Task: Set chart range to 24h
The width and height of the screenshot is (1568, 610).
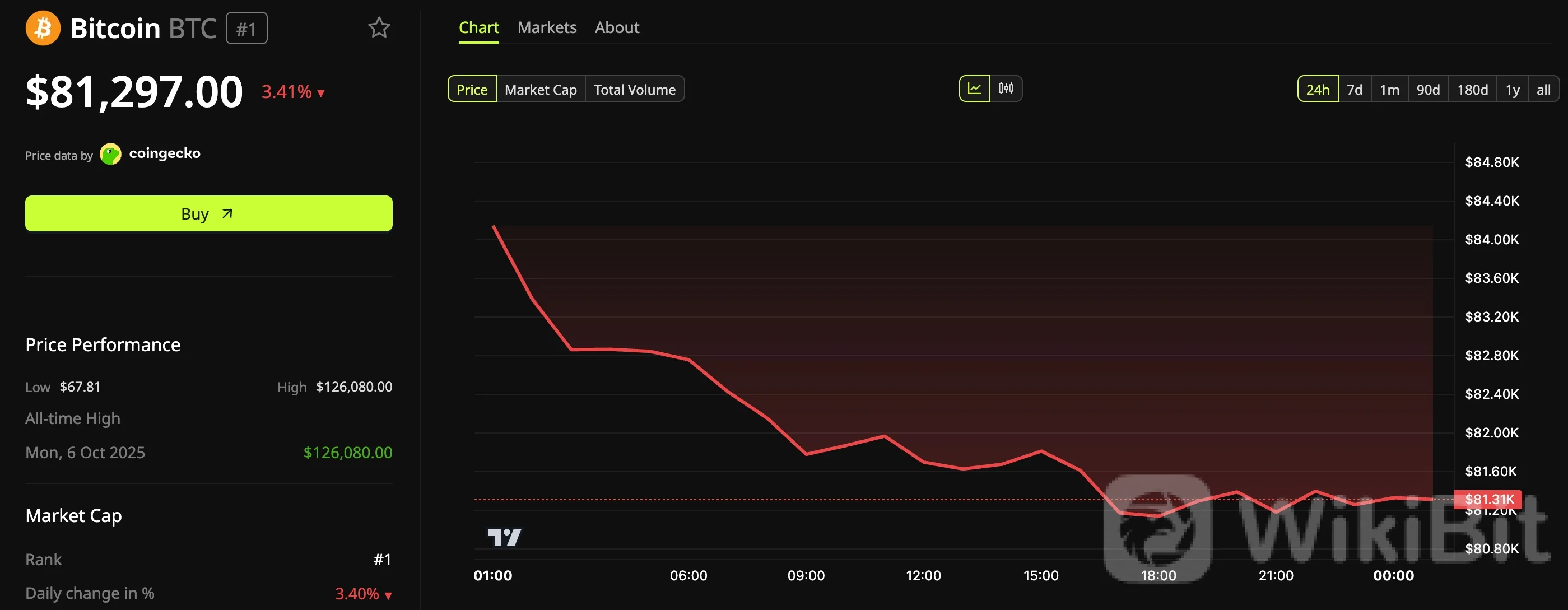Action: click(x=1317, y=89)
